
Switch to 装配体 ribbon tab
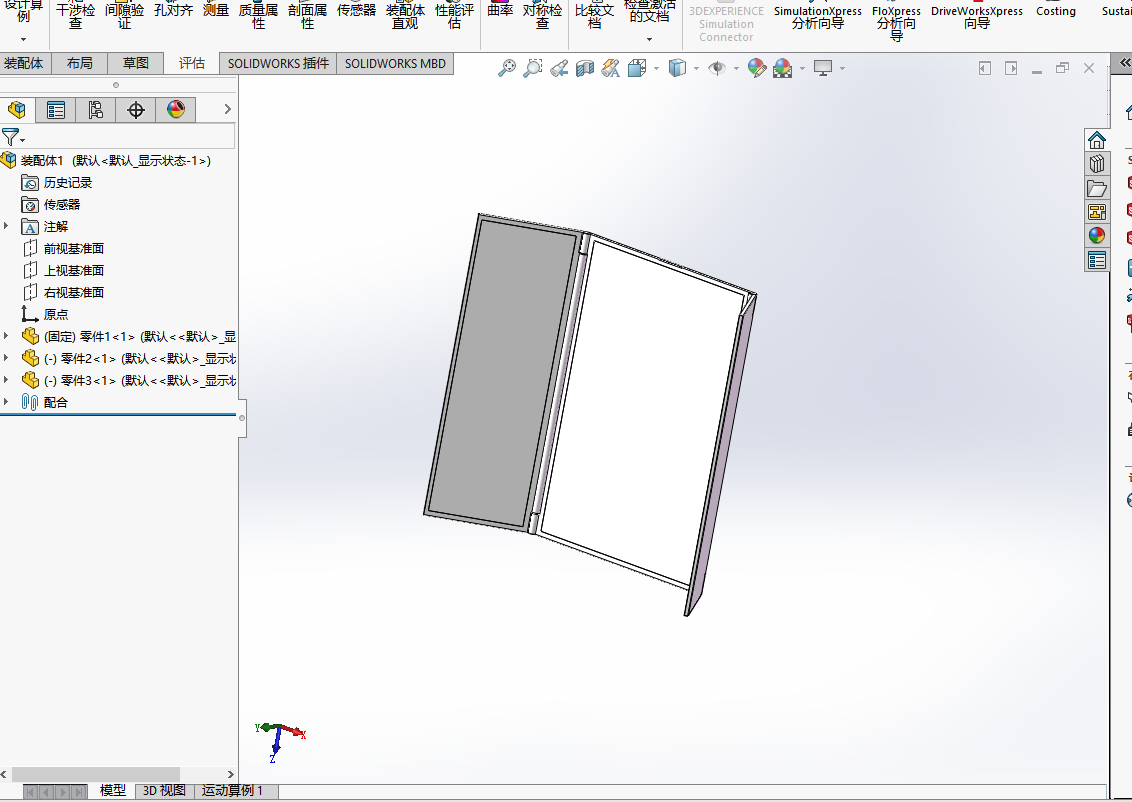pos(24,64)
